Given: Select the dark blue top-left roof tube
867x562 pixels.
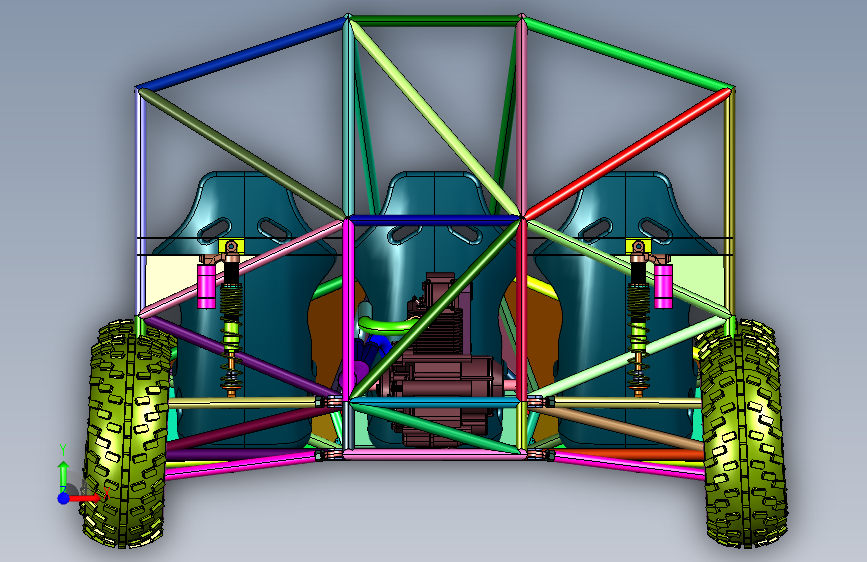Looking at the screenshot, I should click(242, 53).
